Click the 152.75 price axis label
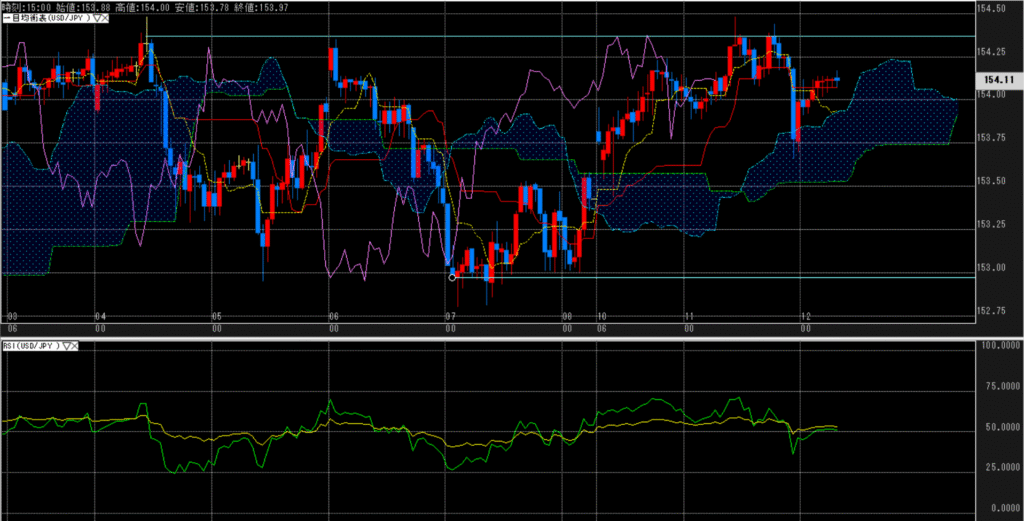The width and height of the screenshot is (1024, 521). (994, 311)
